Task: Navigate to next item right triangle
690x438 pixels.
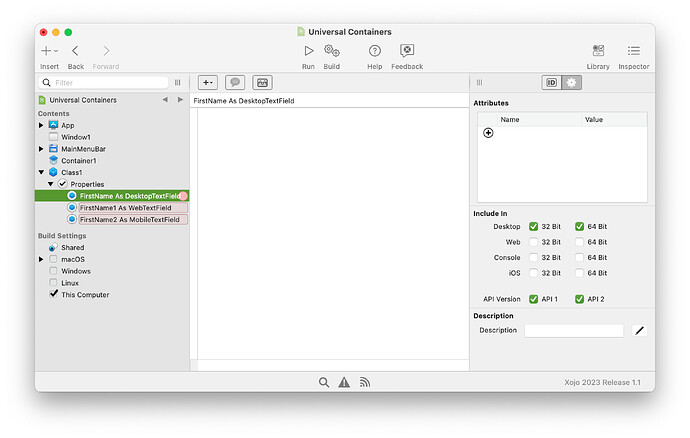Action: tap(180, 99)
